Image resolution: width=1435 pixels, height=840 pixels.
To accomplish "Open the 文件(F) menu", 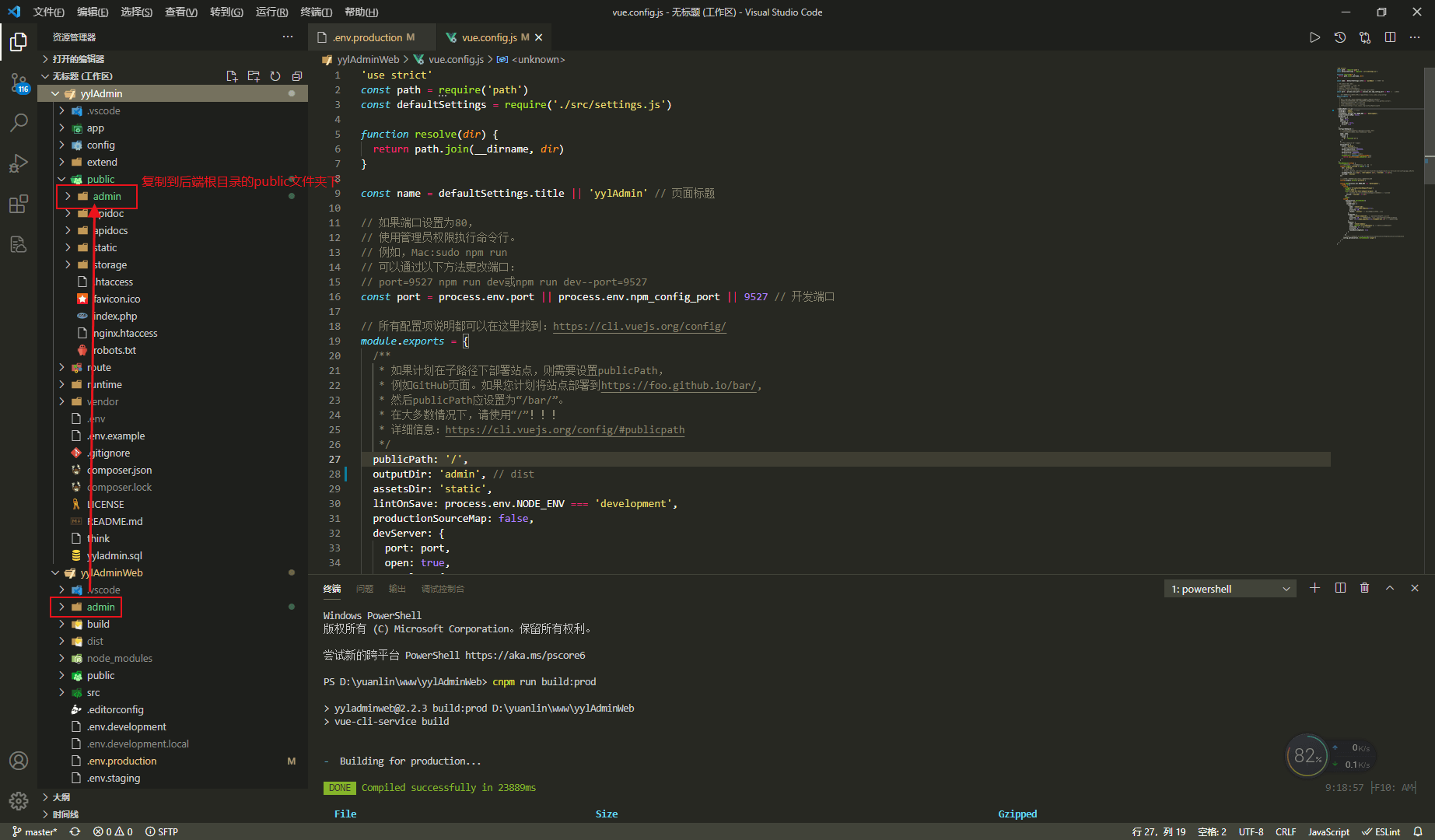I will [x=49, y=12].
